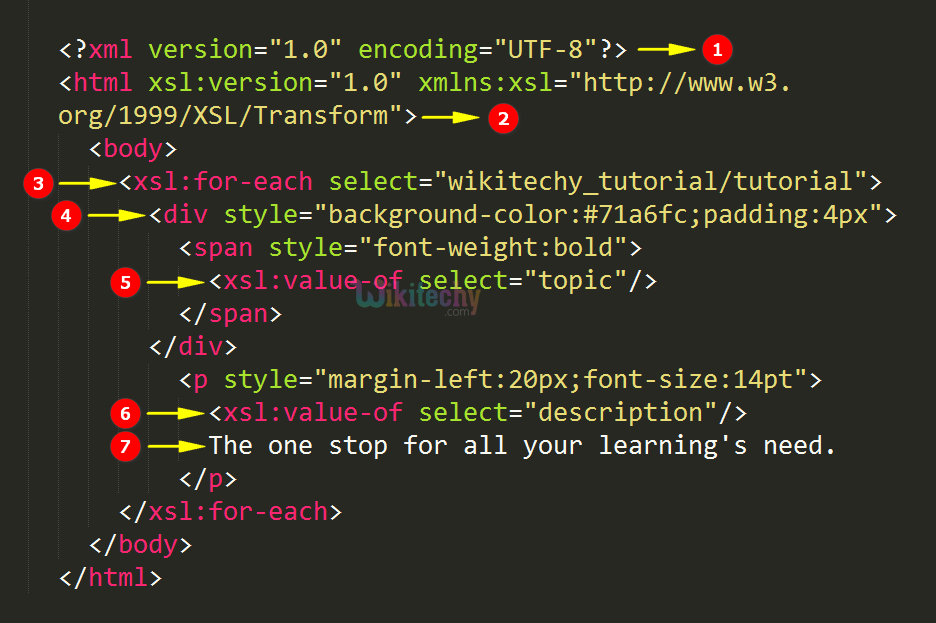This screenshot has height=623, width=936.
Task: Click red marker 6 beside description line
Action: [x=126, y=413]
